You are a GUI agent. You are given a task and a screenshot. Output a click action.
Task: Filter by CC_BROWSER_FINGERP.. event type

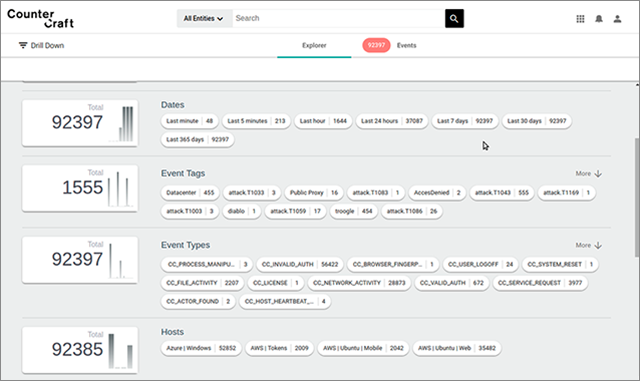pos(393,265)
